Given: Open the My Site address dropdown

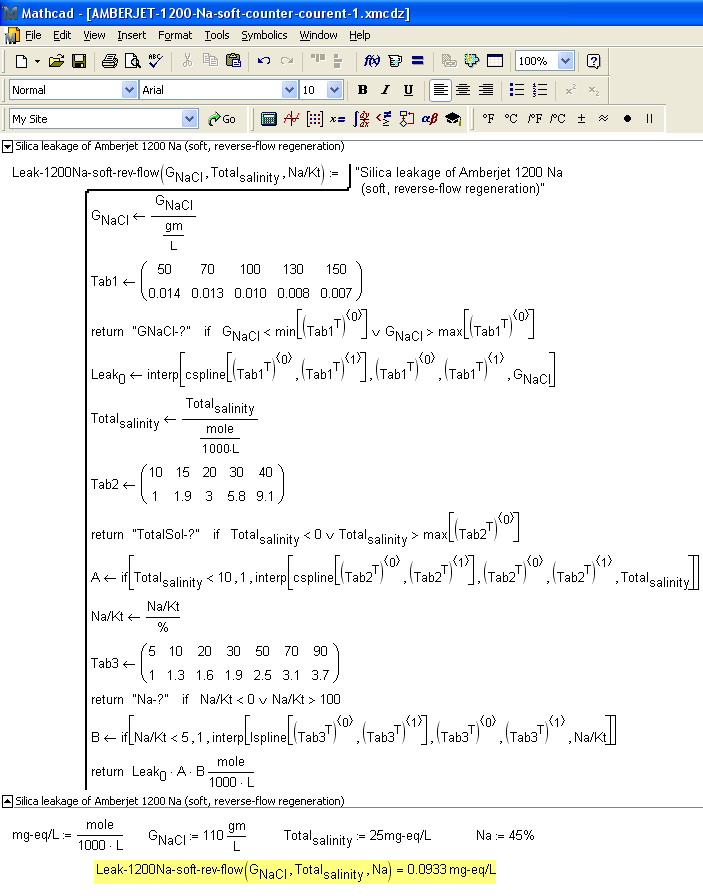Looking at the screenshot, I should (x=189, y=119).
